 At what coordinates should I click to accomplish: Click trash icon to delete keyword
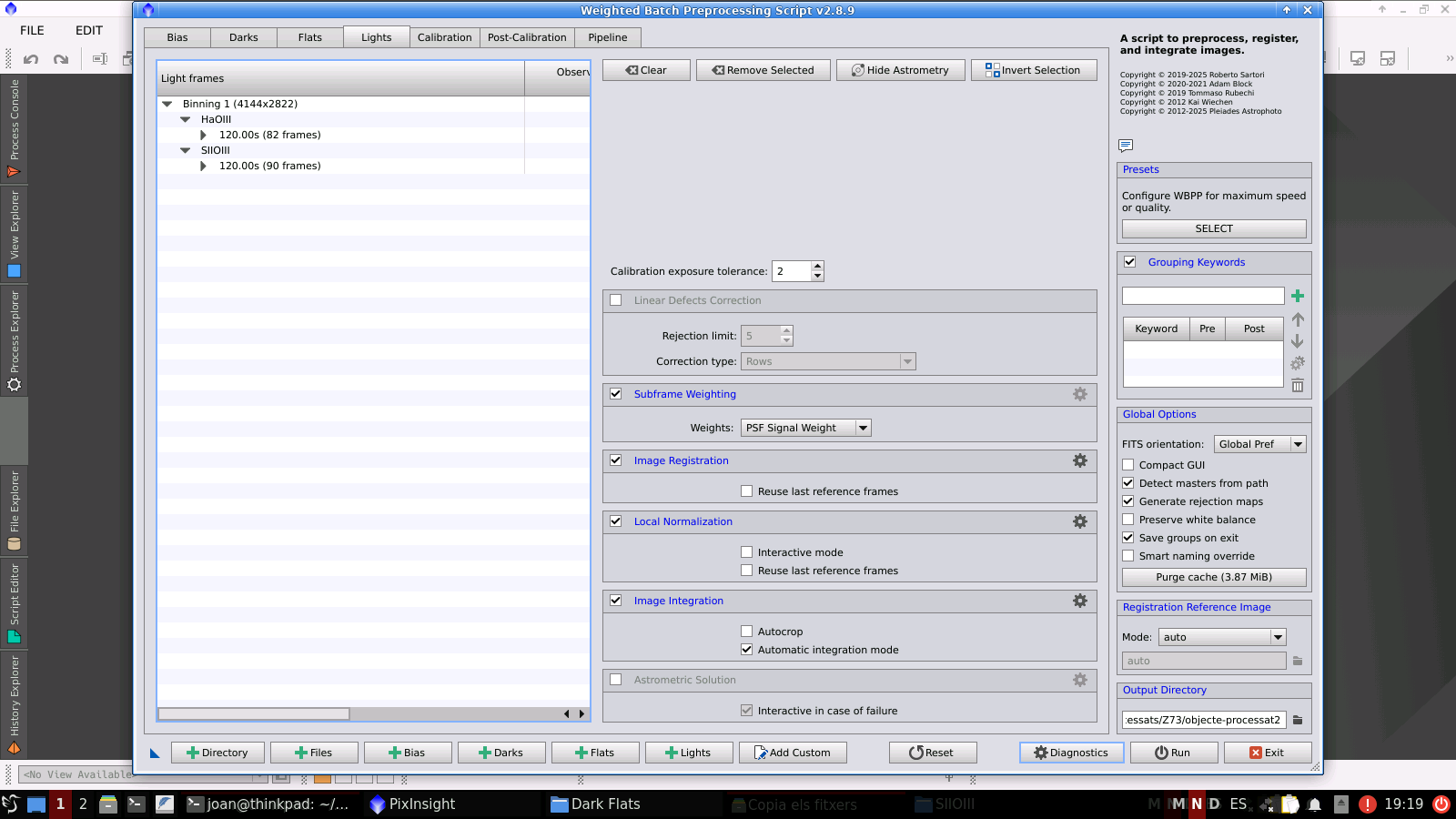tap(1298, 386)
